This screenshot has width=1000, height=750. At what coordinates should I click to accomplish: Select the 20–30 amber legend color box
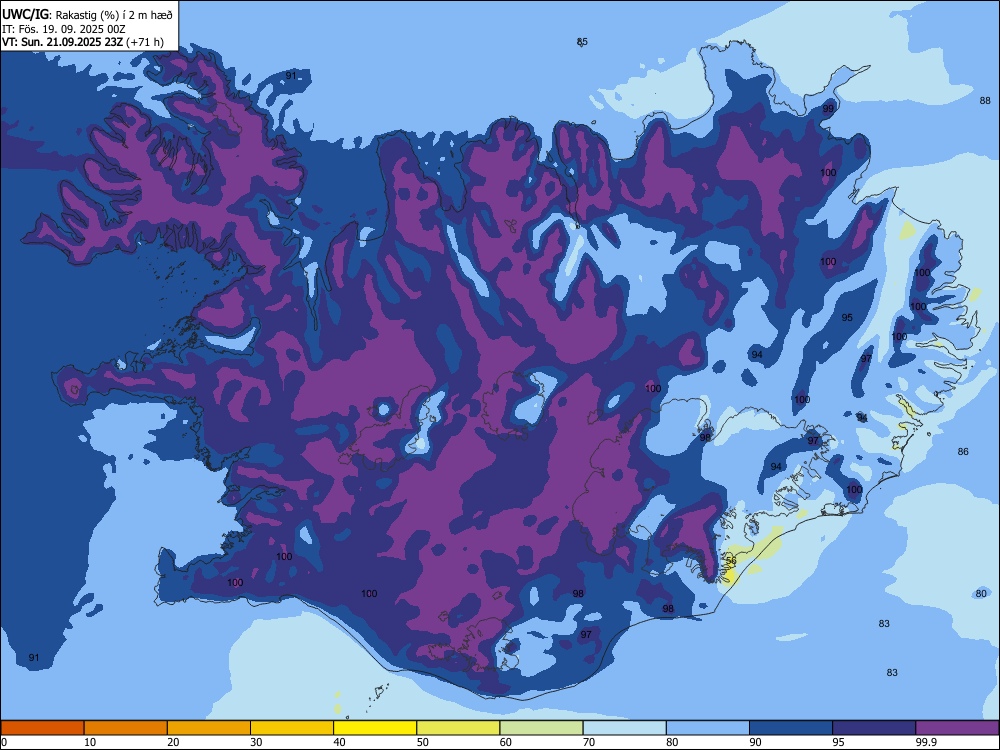coord(209,728)
